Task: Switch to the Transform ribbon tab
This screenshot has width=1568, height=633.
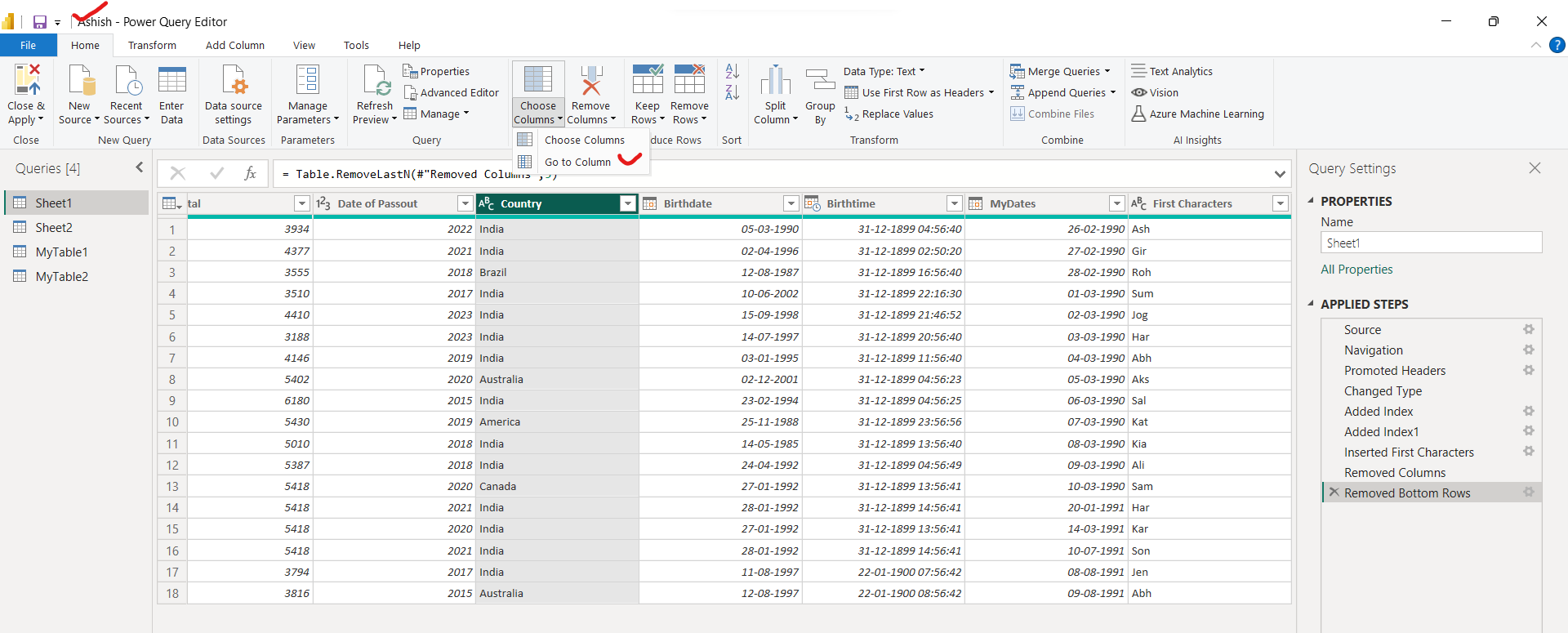Action: [x=152, y=46]
